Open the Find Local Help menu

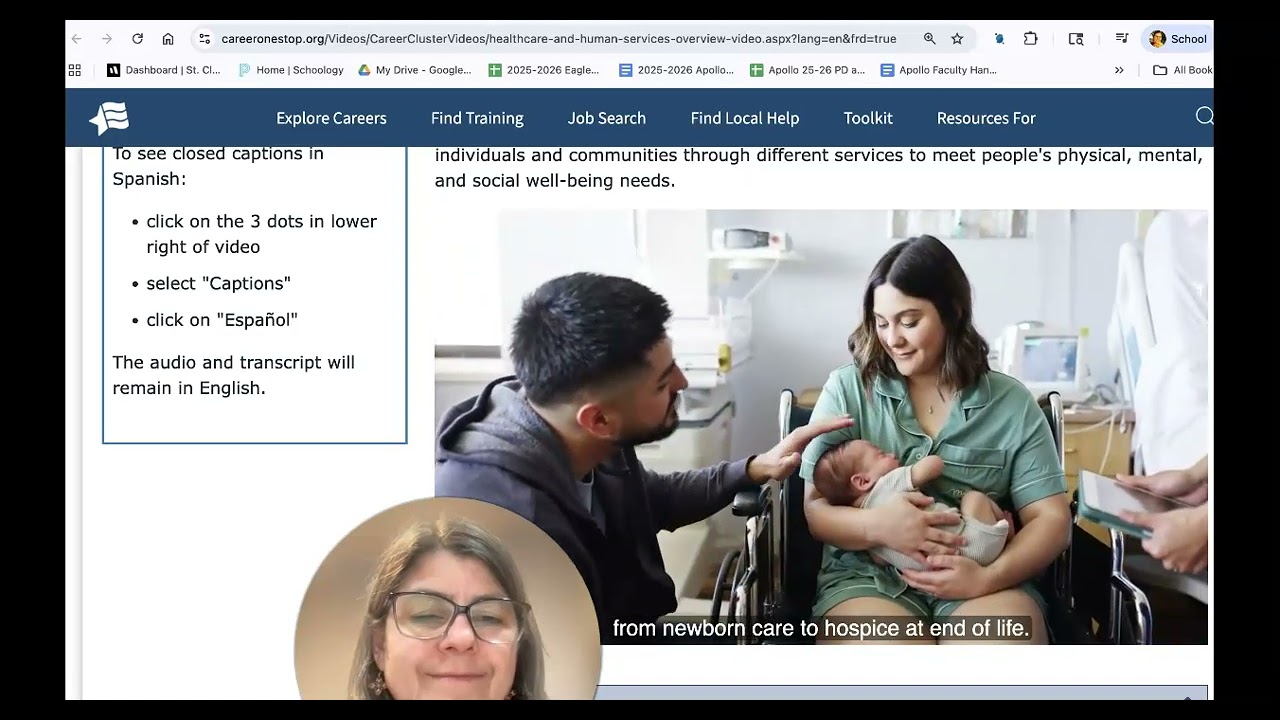point(745,118)
